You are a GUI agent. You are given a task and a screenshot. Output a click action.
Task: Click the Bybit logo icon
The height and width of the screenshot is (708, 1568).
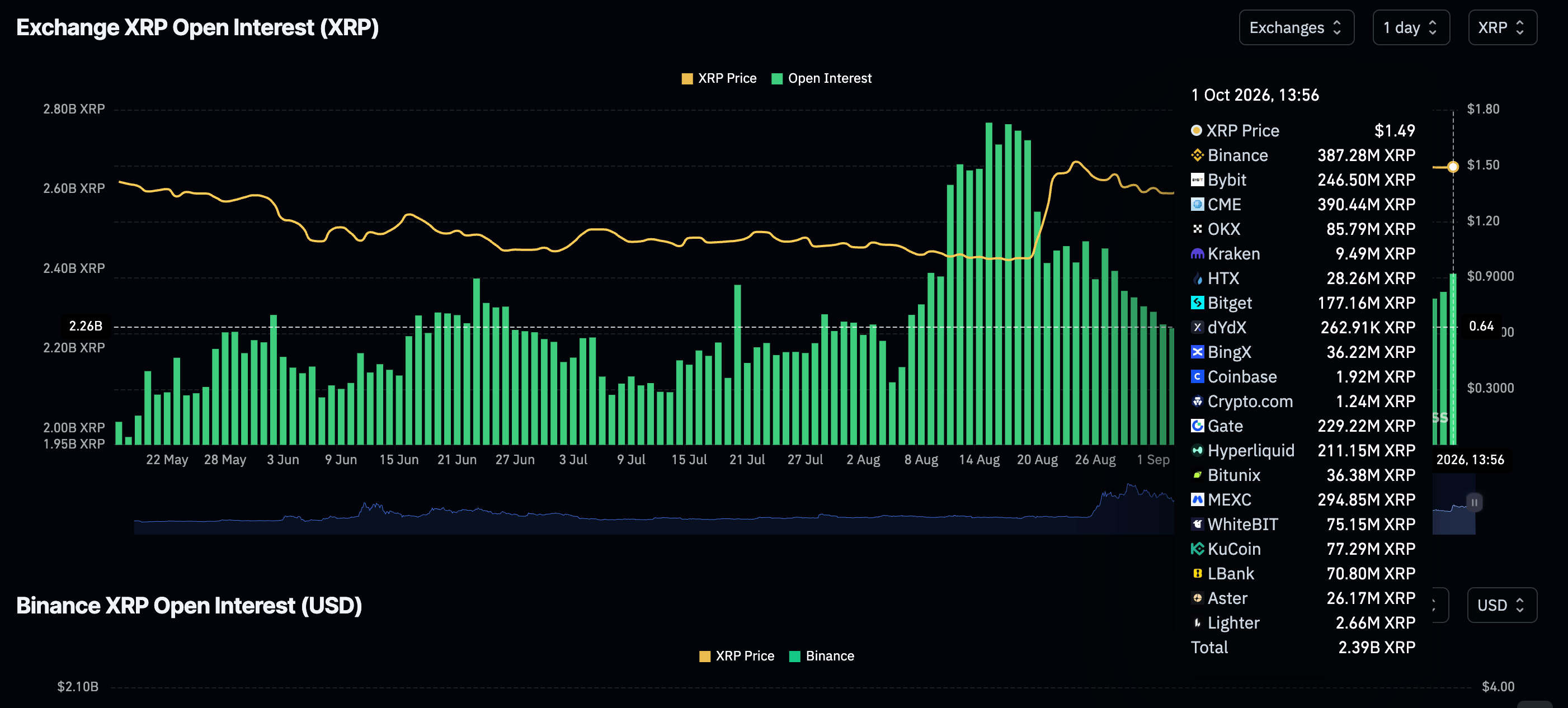1197,180
